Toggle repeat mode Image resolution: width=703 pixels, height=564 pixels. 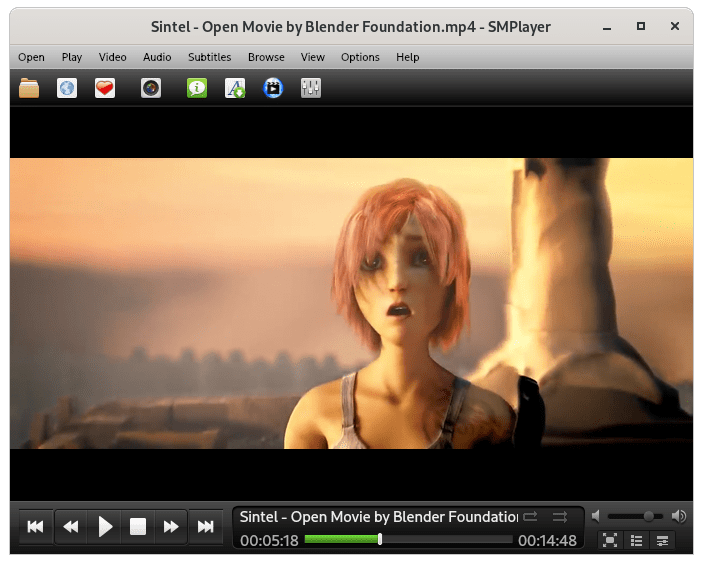[530, 516]
